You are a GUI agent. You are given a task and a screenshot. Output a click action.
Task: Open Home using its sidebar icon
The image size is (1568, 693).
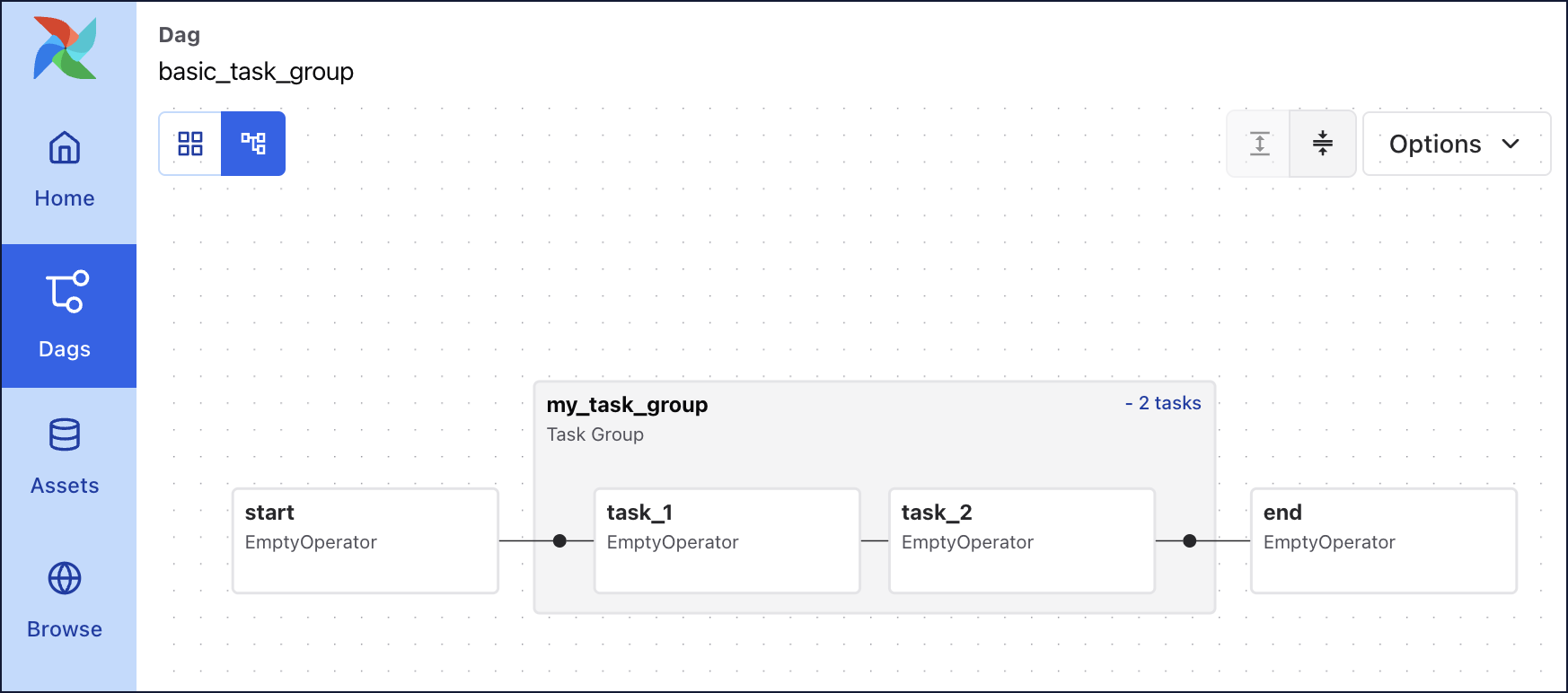coord(64,148)
